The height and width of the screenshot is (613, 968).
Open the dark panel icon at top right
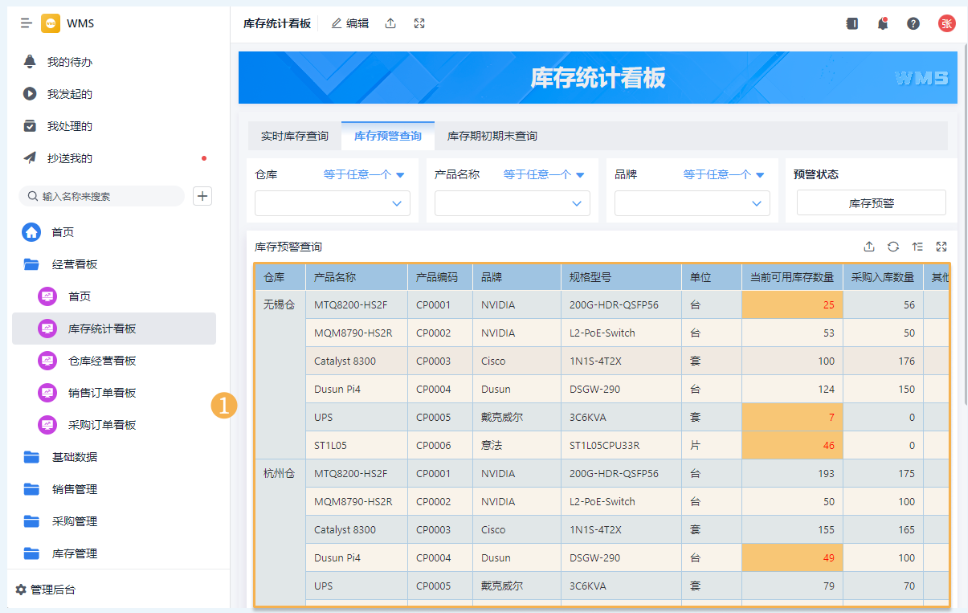click(852, 23)
